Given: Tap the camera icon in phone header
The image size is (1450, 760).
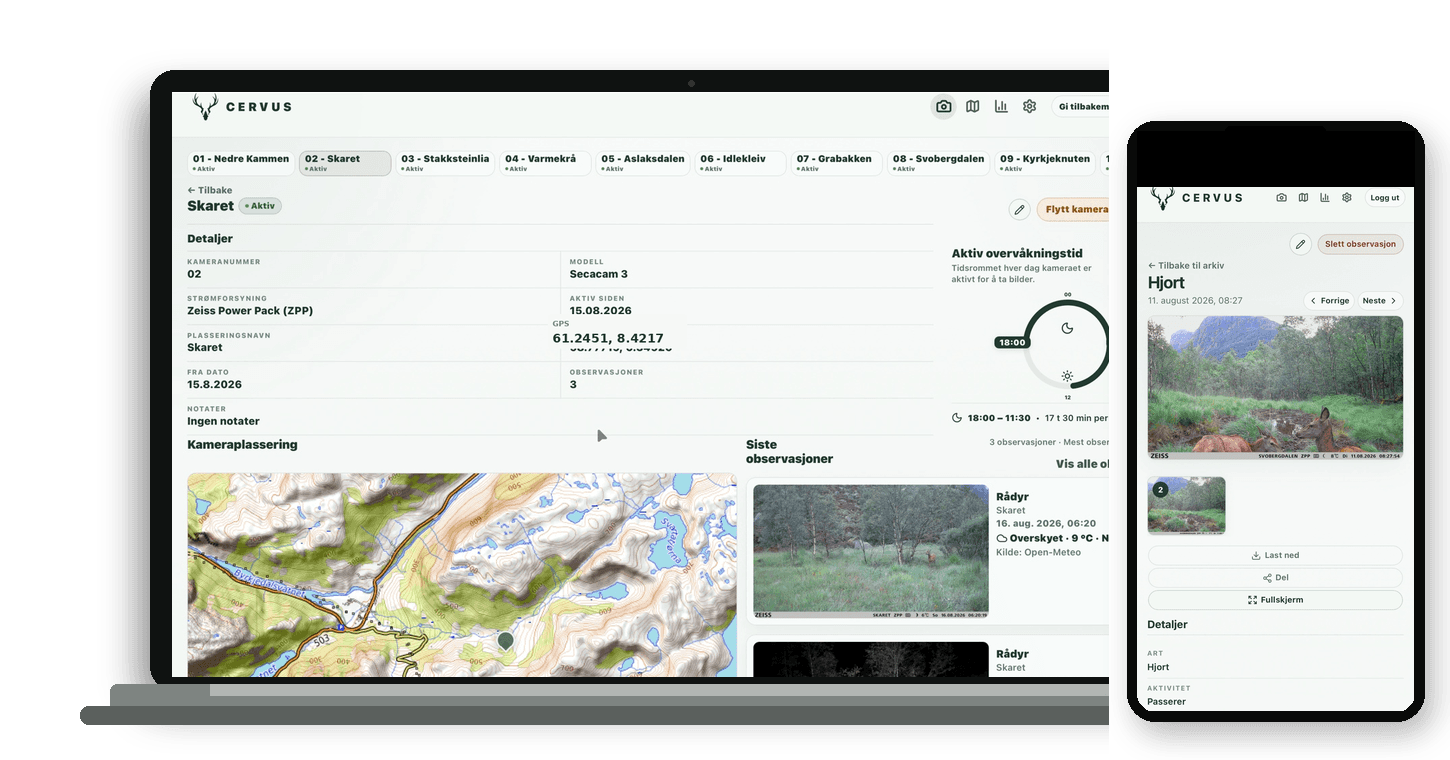Looking at the screenshot, I should coord(1281,198).
